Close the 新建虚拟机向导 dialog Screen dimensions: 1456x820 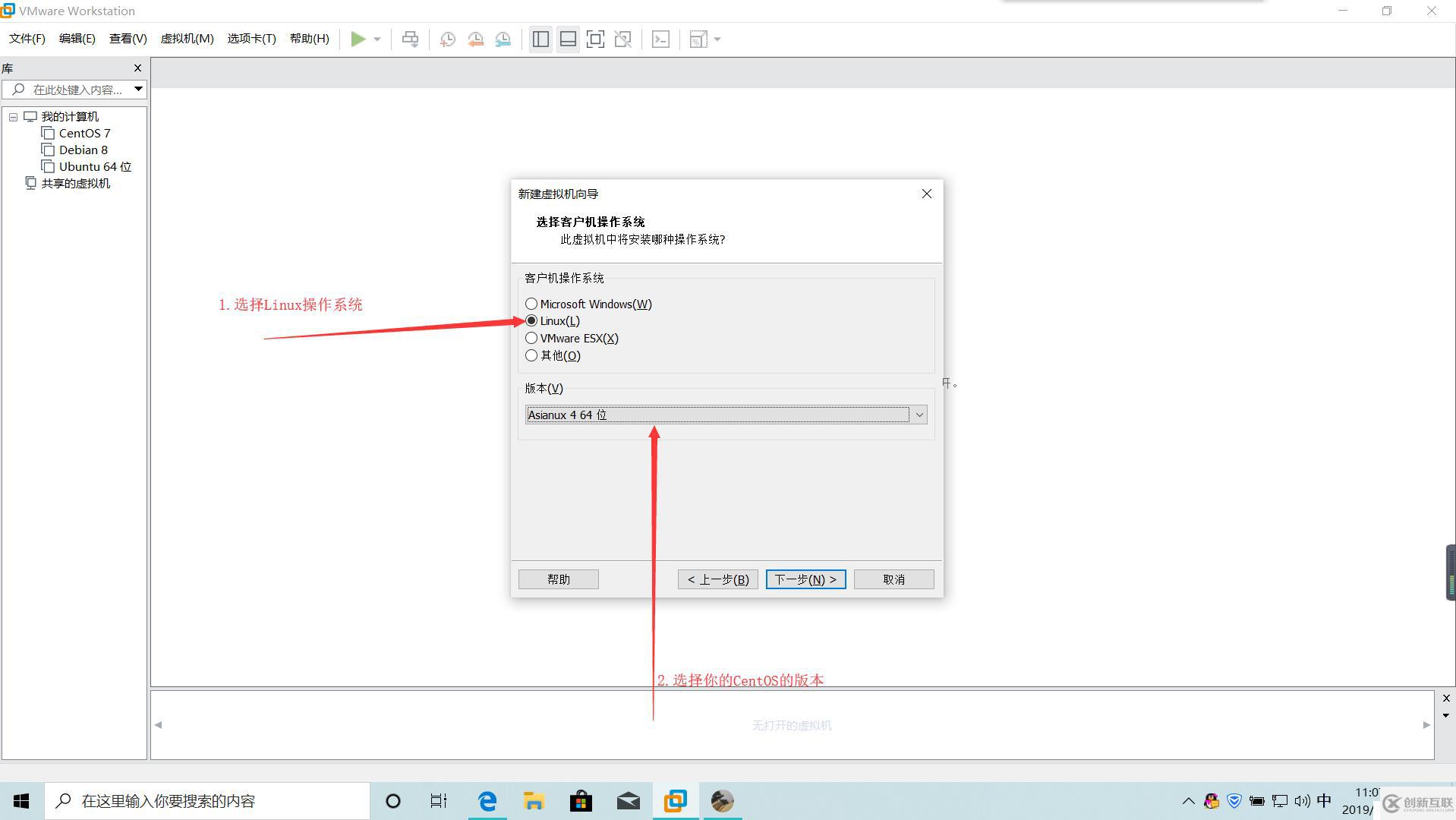tap(926, 194)
